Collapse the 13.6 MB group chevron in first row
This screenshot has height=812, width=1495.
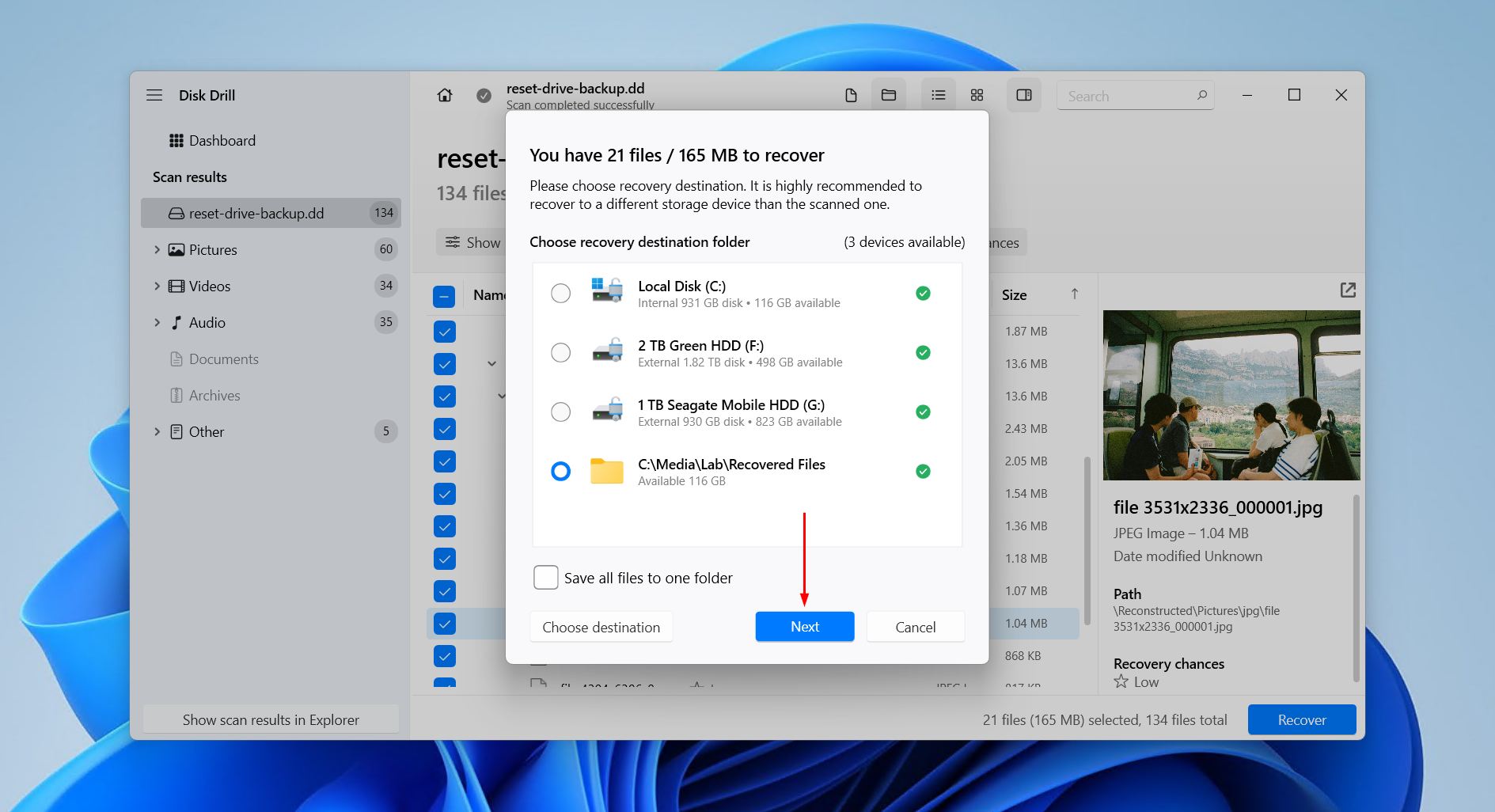point(491,364)
